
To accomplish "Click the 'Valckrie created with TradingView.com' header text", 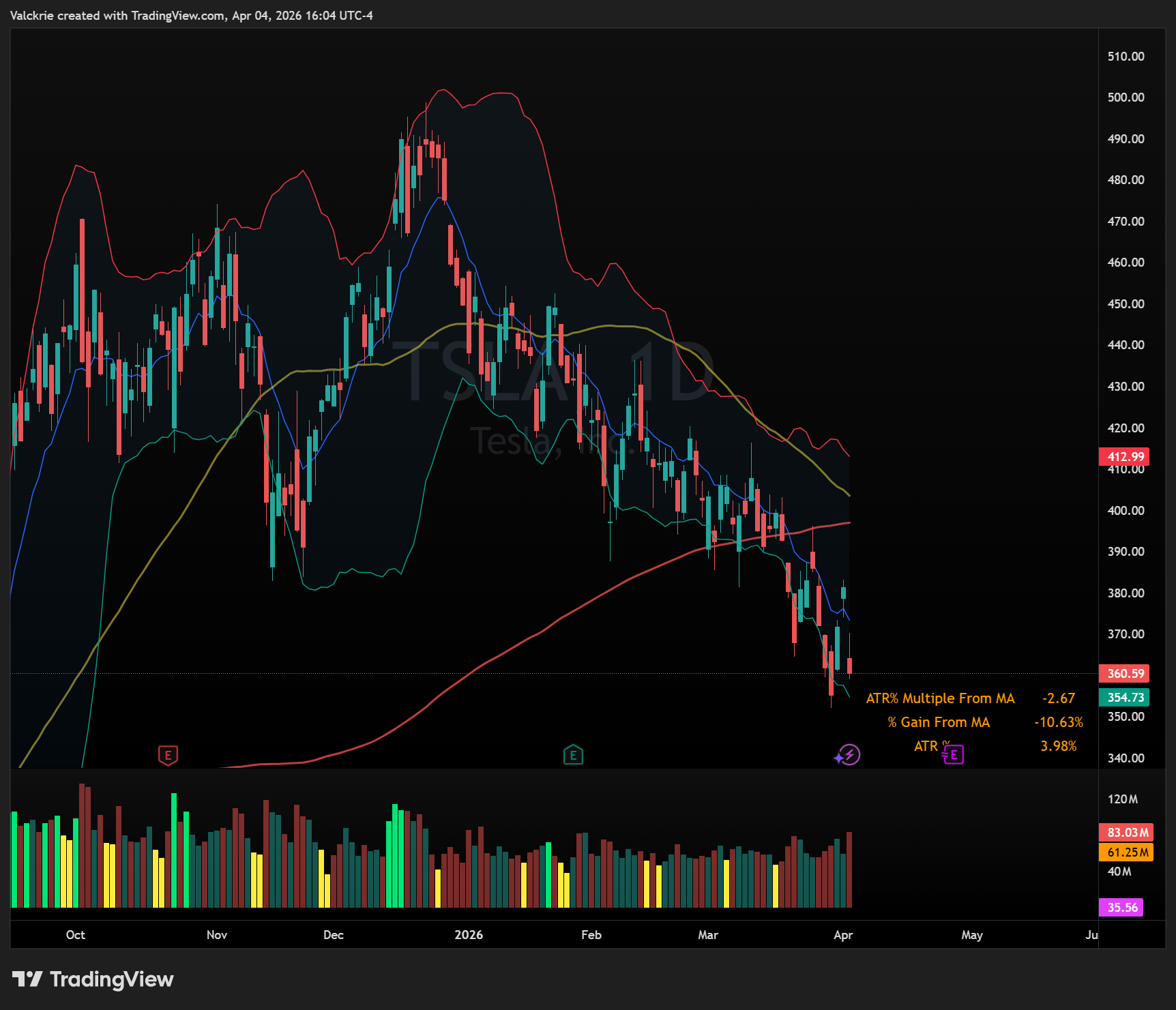I will coord(117,16).
